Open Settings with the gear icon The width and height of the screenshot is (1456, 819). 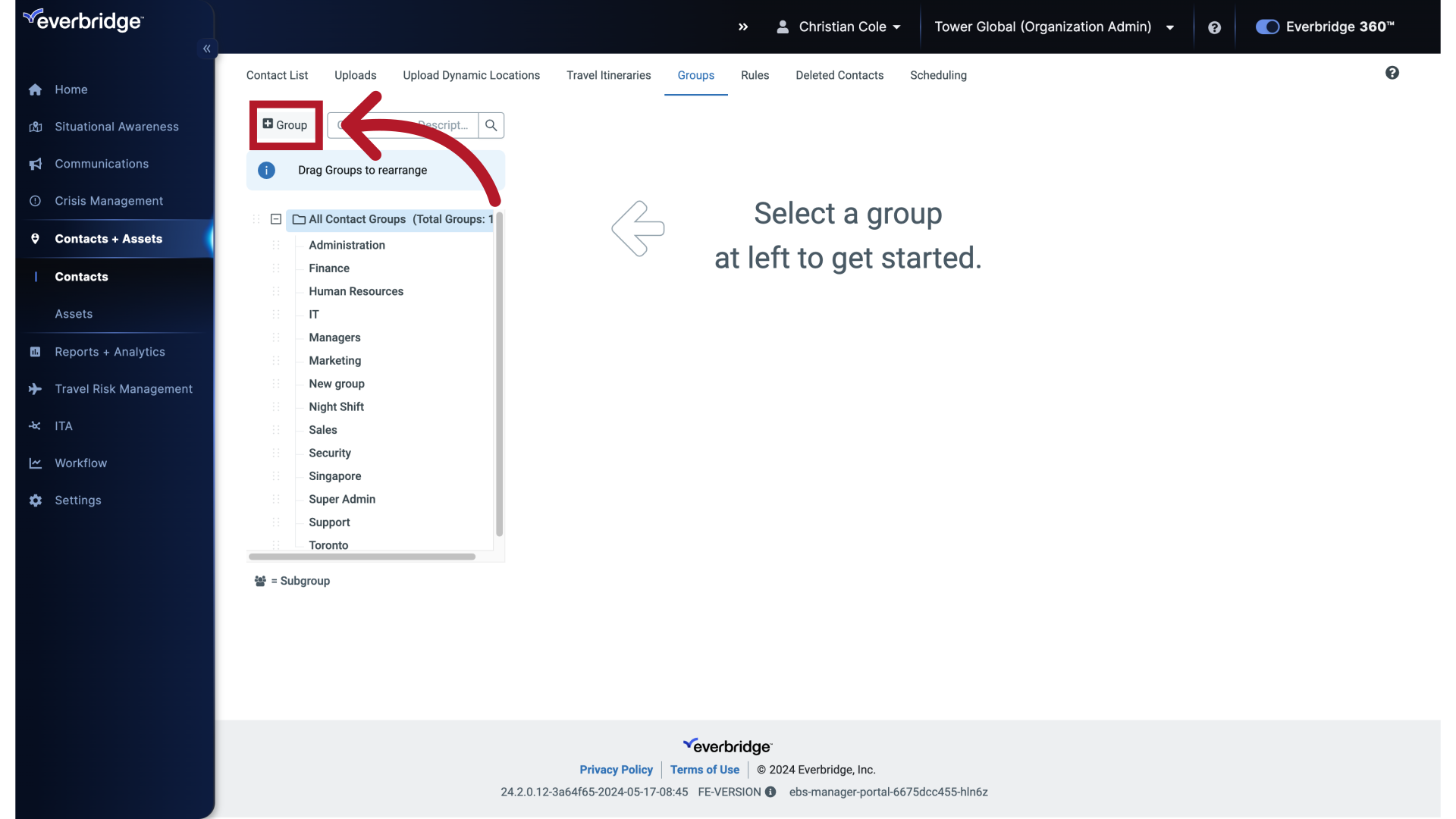[x=35, y=500]
